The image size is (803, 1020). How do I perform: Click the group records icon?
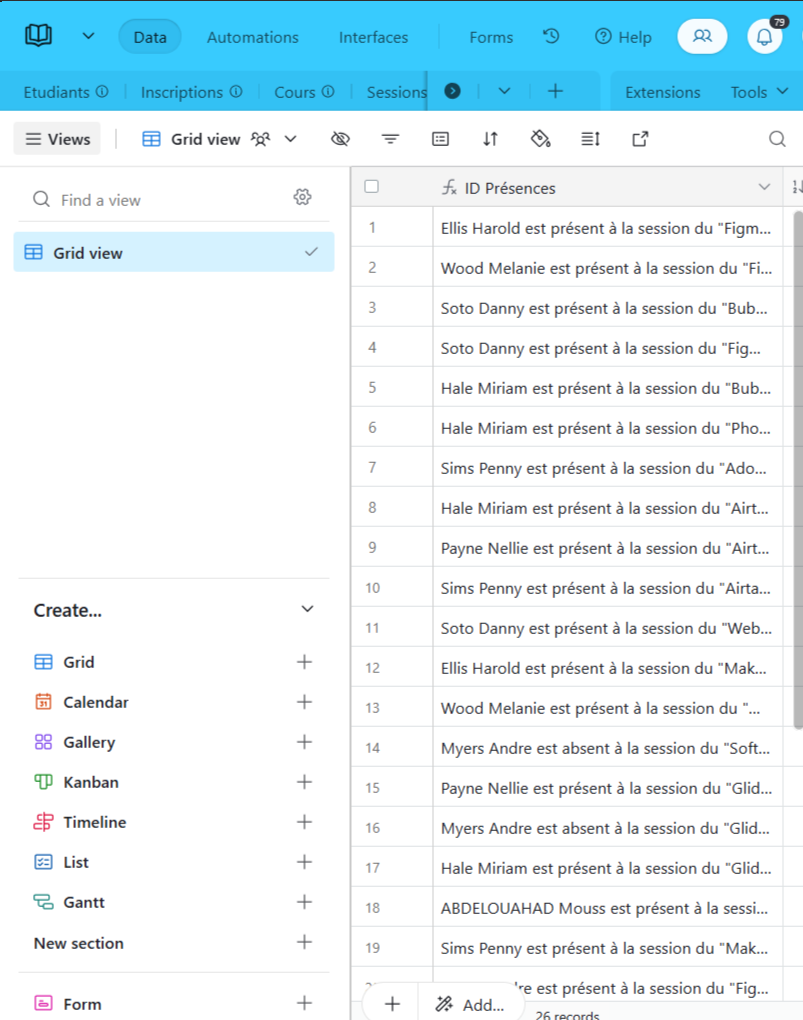[x=441, y=139]
